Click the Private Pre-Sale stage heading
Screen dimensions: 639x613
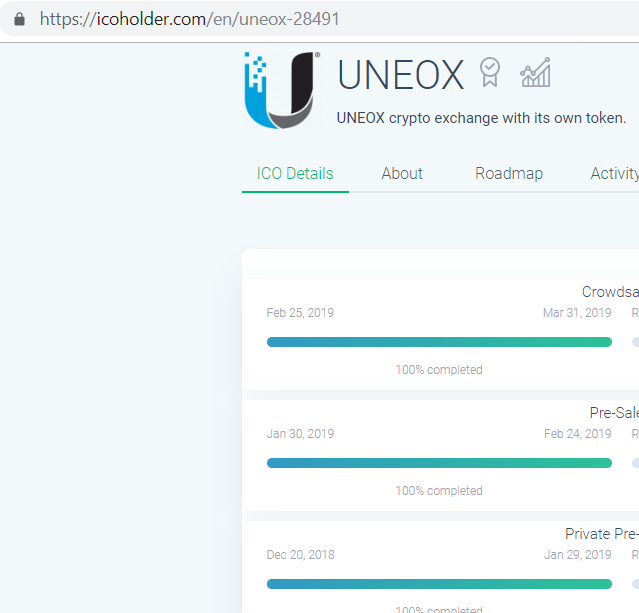pos(602,534)
